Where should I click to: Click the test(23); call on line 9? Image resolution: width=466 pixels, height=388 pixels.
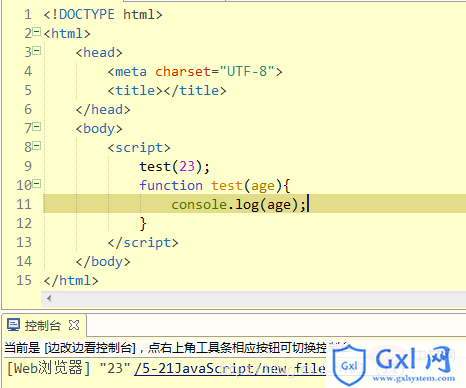click(175, 167)
